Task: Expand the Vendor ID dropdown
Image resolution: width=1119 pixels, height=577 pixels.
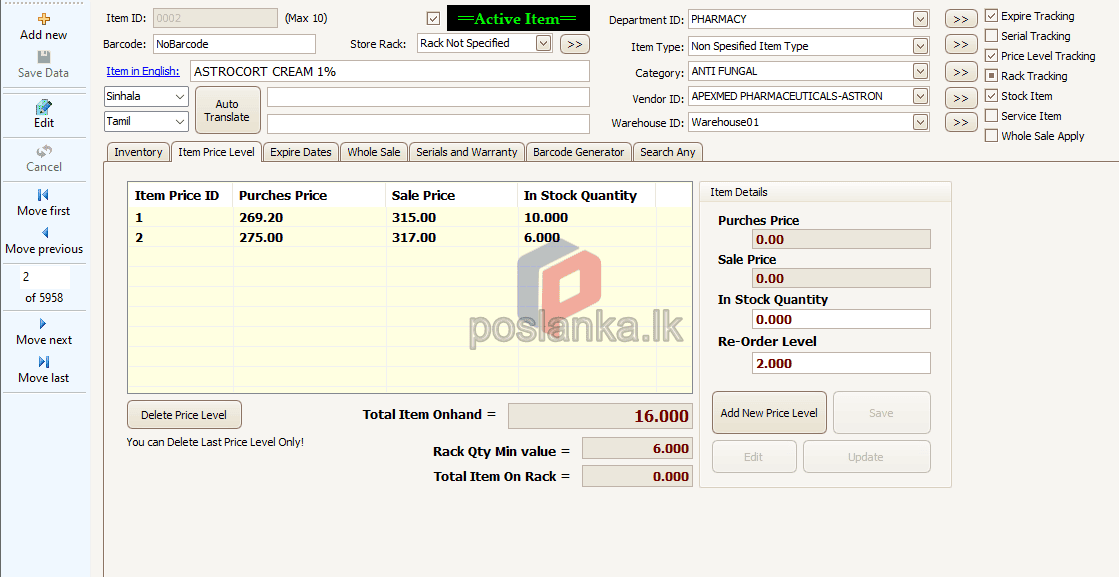Action: click(x=921, y=96)
